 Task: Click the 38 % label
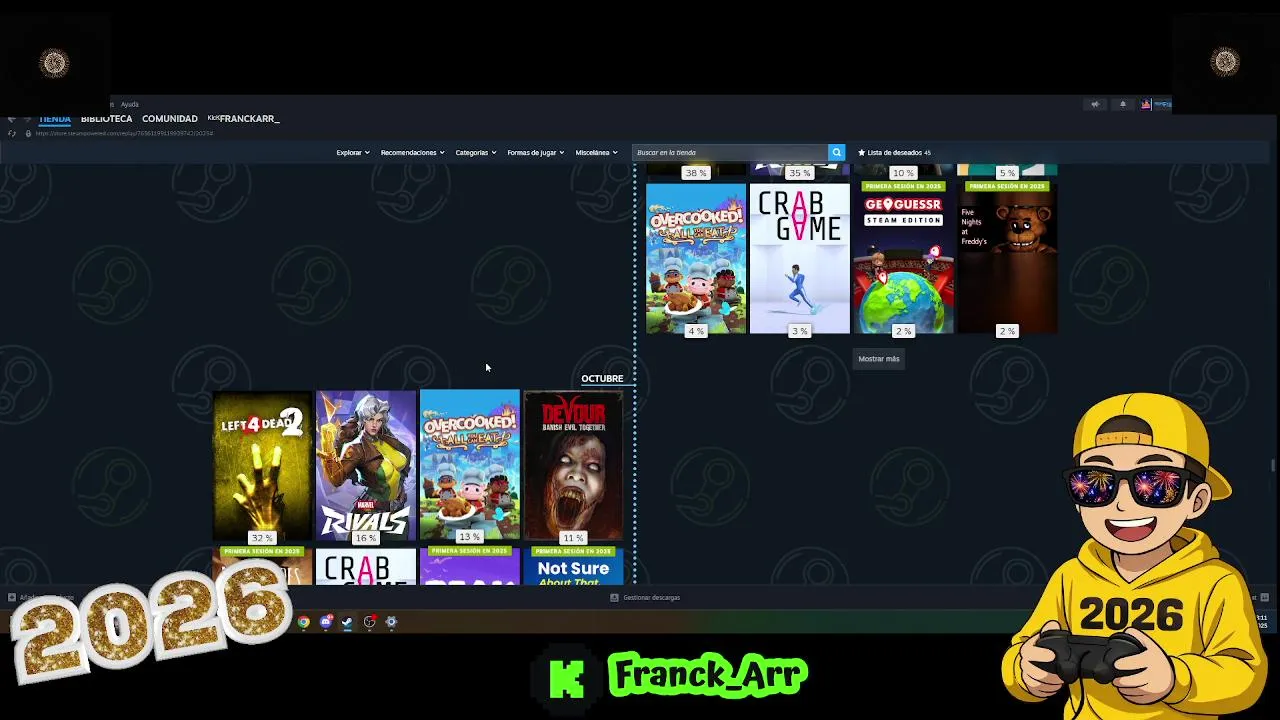point(696,173)
